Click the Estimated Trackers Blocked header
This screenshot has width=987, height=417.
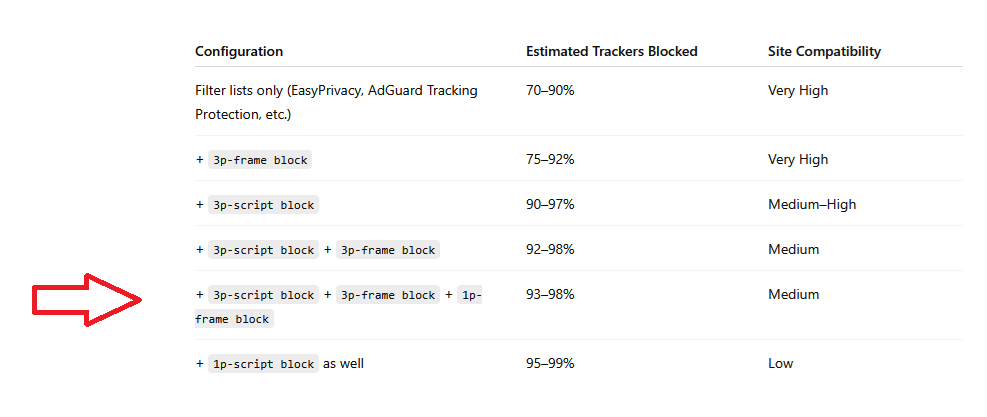[x=611, y=52]
